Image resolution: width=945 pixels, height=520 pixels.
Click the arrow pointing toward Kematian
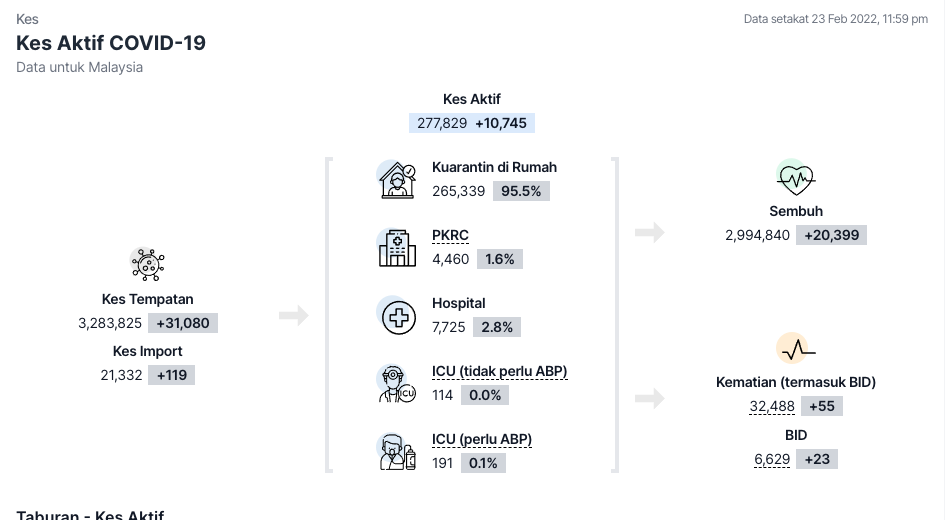pyautogui.click(x=650, y=399)
